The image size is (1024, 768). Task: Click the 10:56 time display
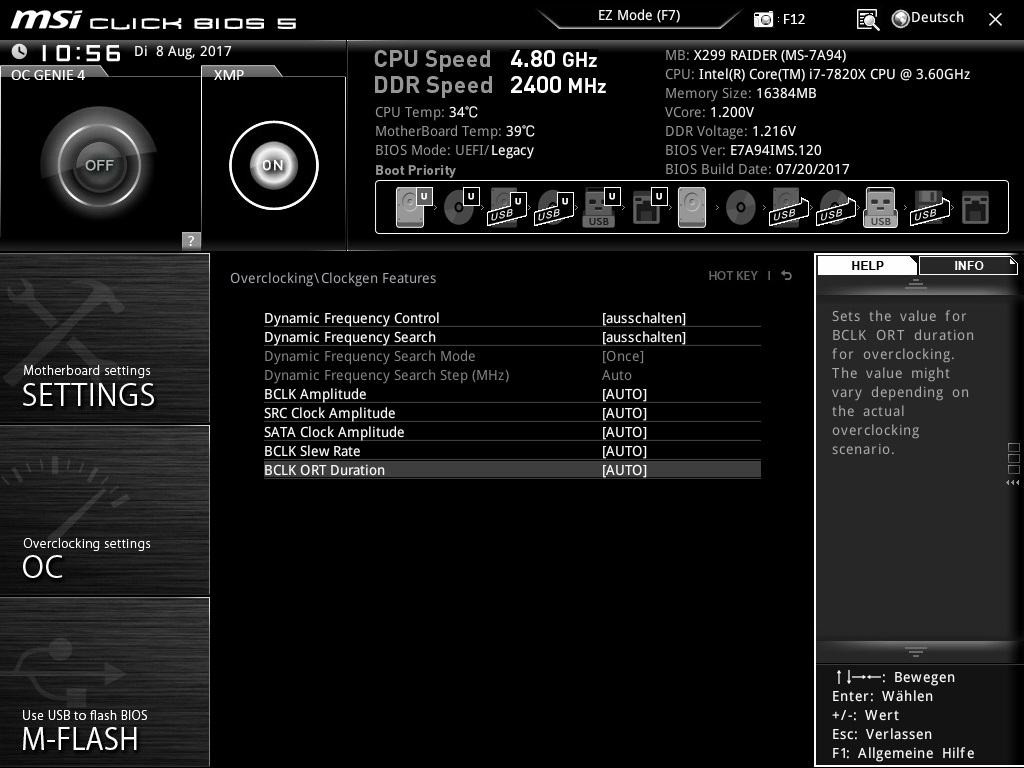tap(81, 52)
